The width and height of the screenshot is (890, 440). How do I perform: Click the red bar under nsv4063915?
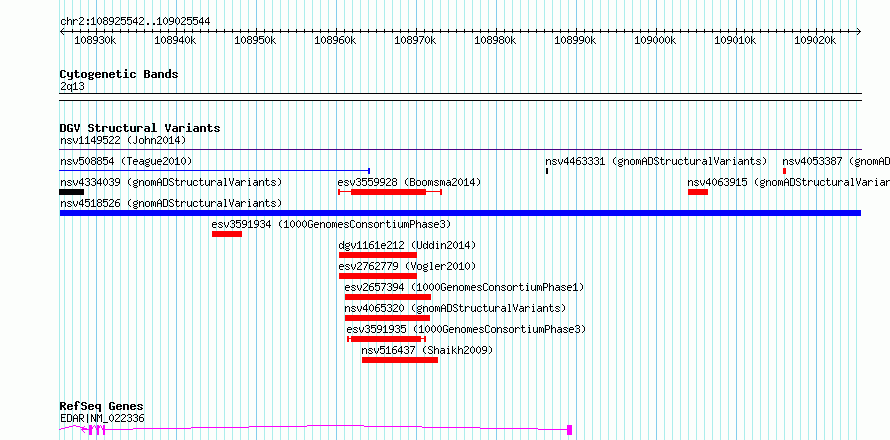click(x=698, y=192)
